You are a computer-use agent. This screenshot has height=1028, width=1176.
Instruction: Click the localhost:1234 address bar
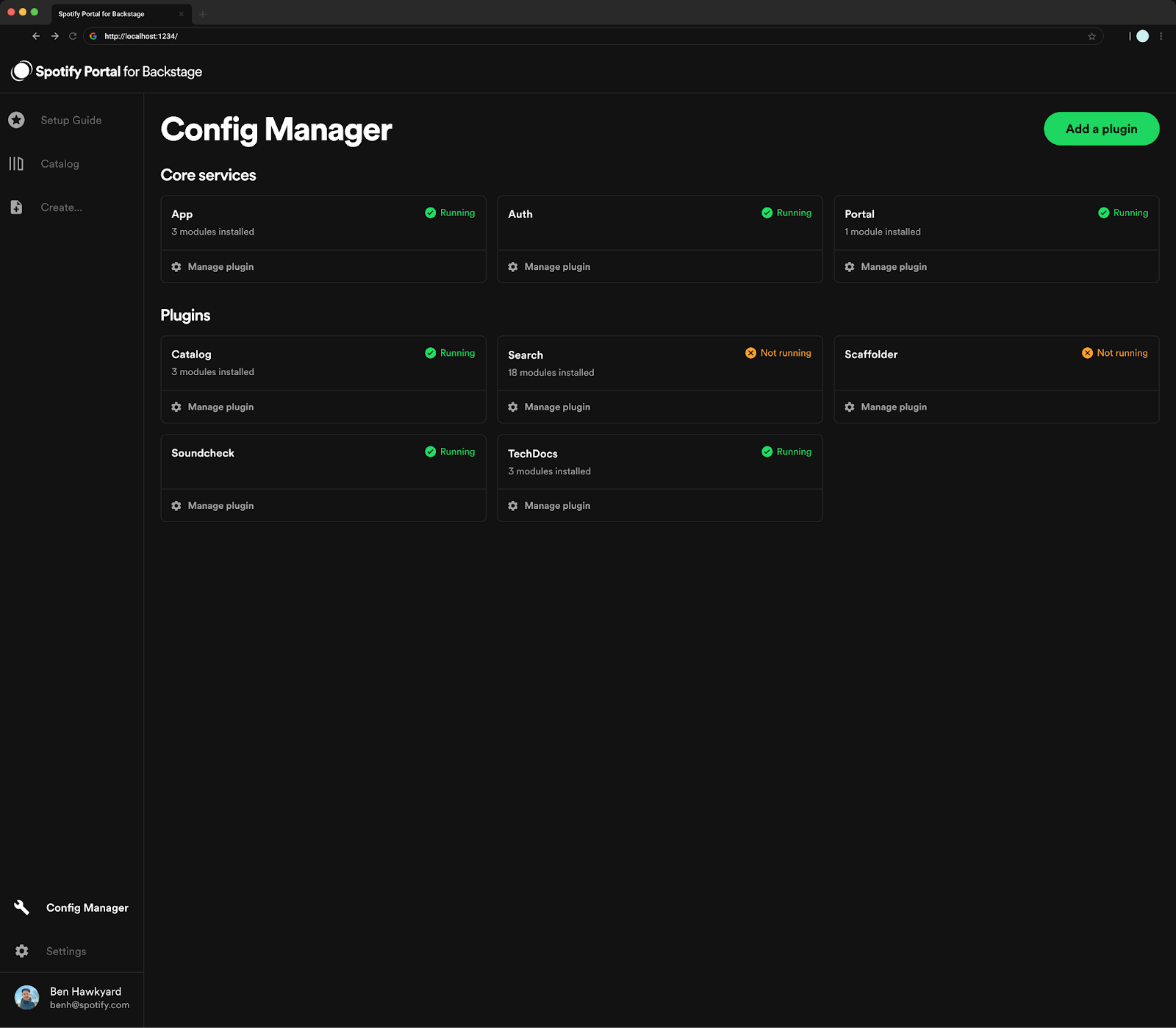tap(593, 36)
